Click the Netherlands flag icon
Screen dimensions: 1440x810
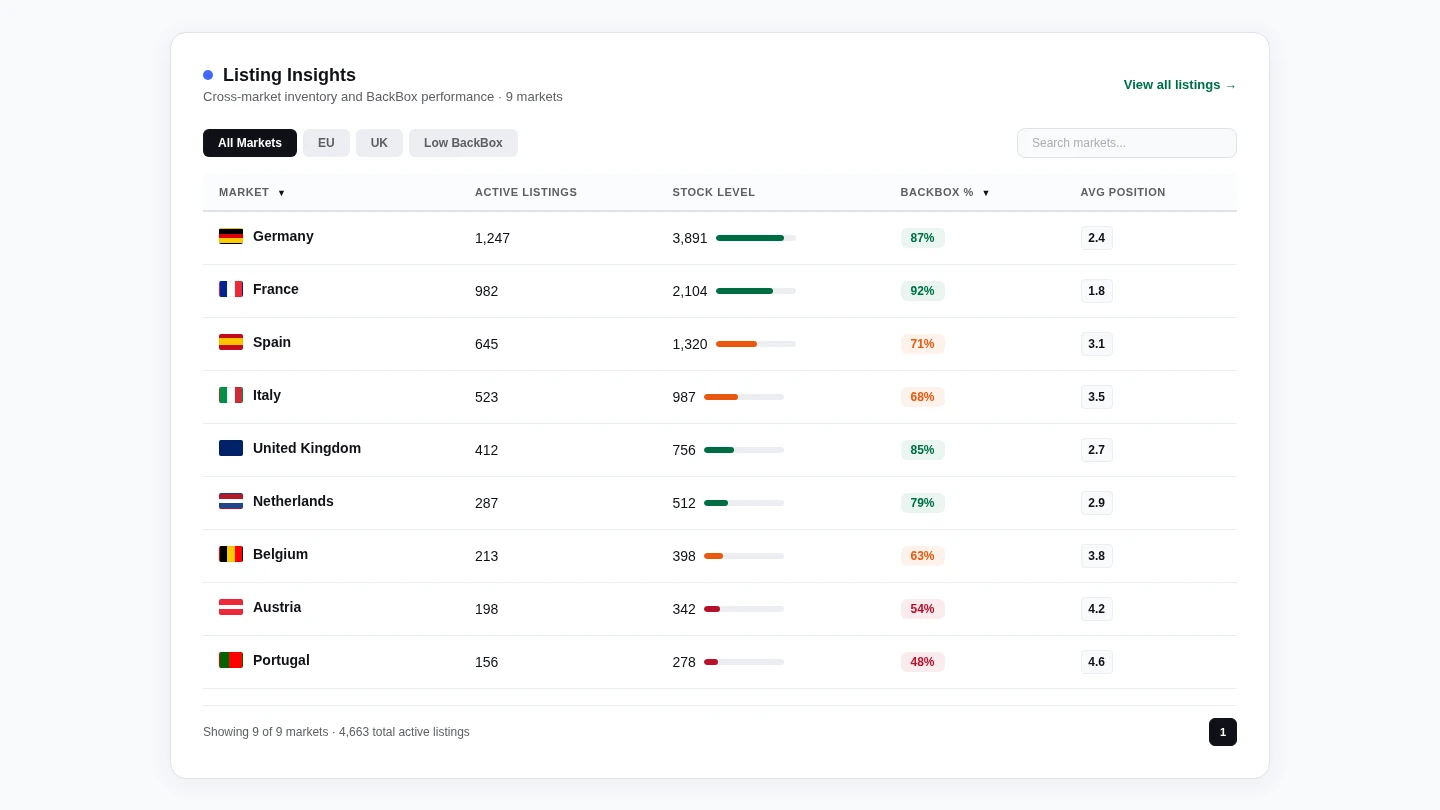coord(231,501)
